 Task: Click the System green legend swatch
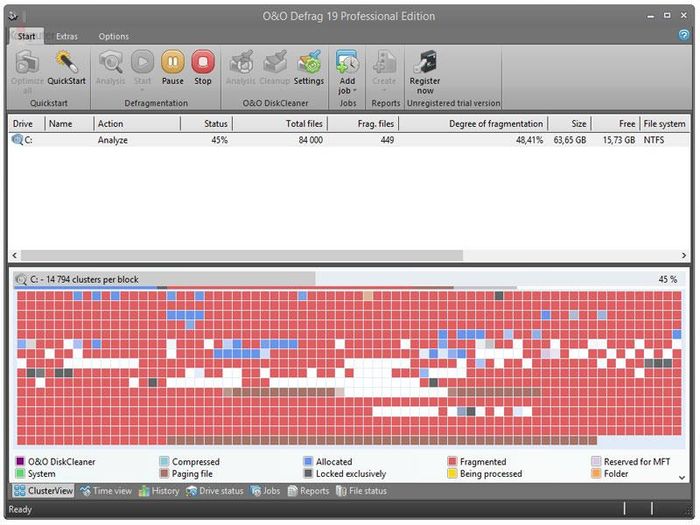point(20,473)
